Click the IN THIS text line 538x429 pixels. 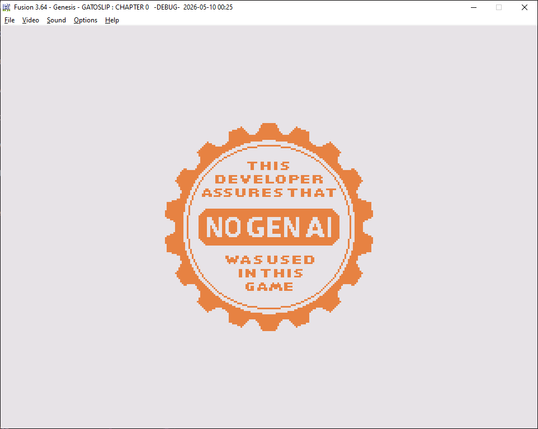coord(270,273)
